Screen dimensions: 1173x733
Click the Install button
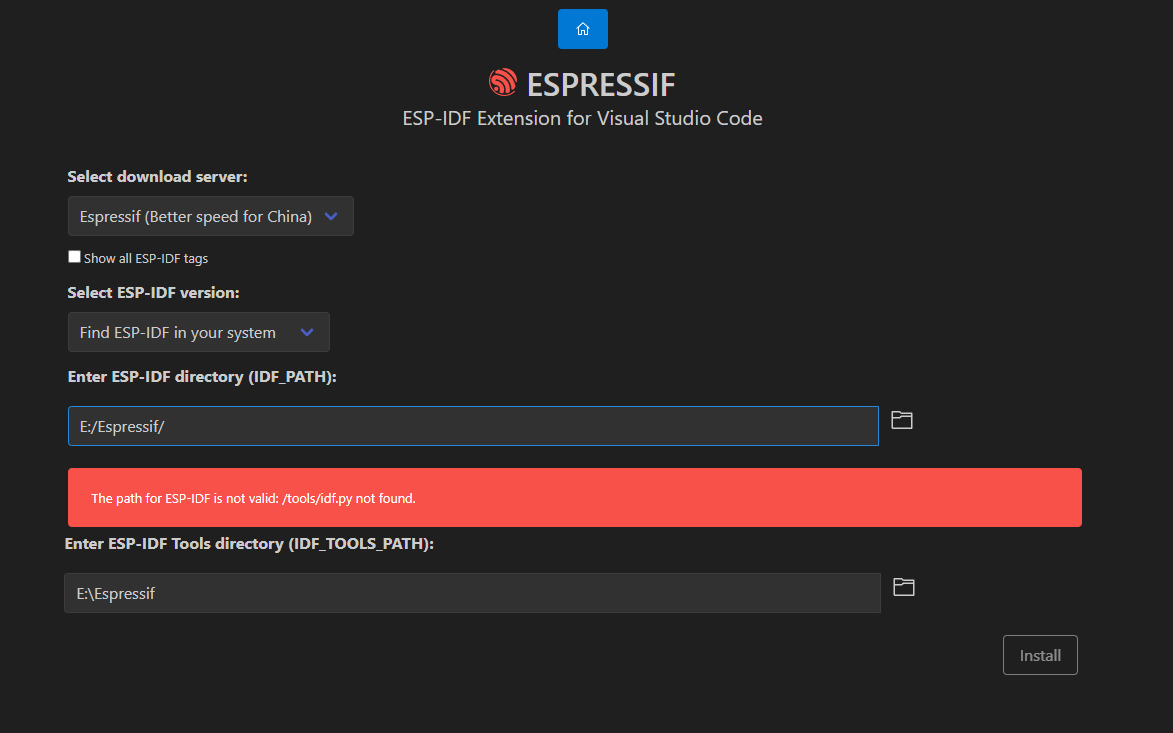pos(1040,655)
